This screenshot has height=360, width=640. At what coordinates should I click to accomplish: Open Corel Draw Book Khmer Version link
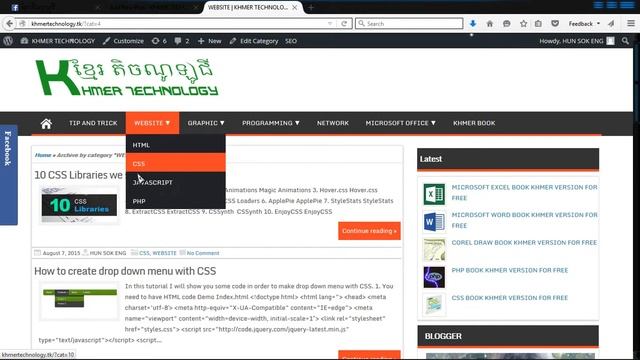tap(524, 242)
